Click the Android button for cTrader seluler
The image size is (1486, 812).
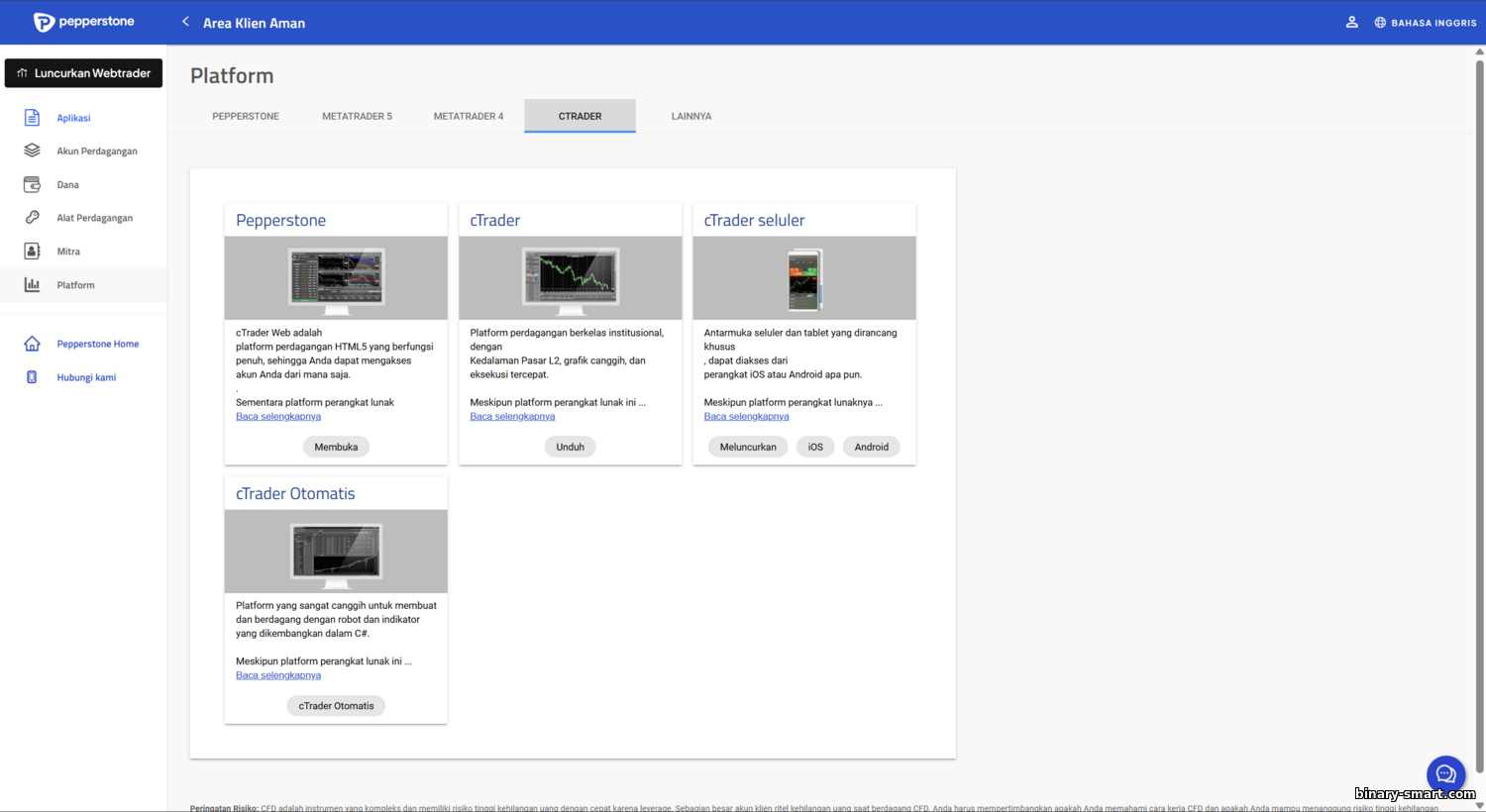click(x=871, y=447)
